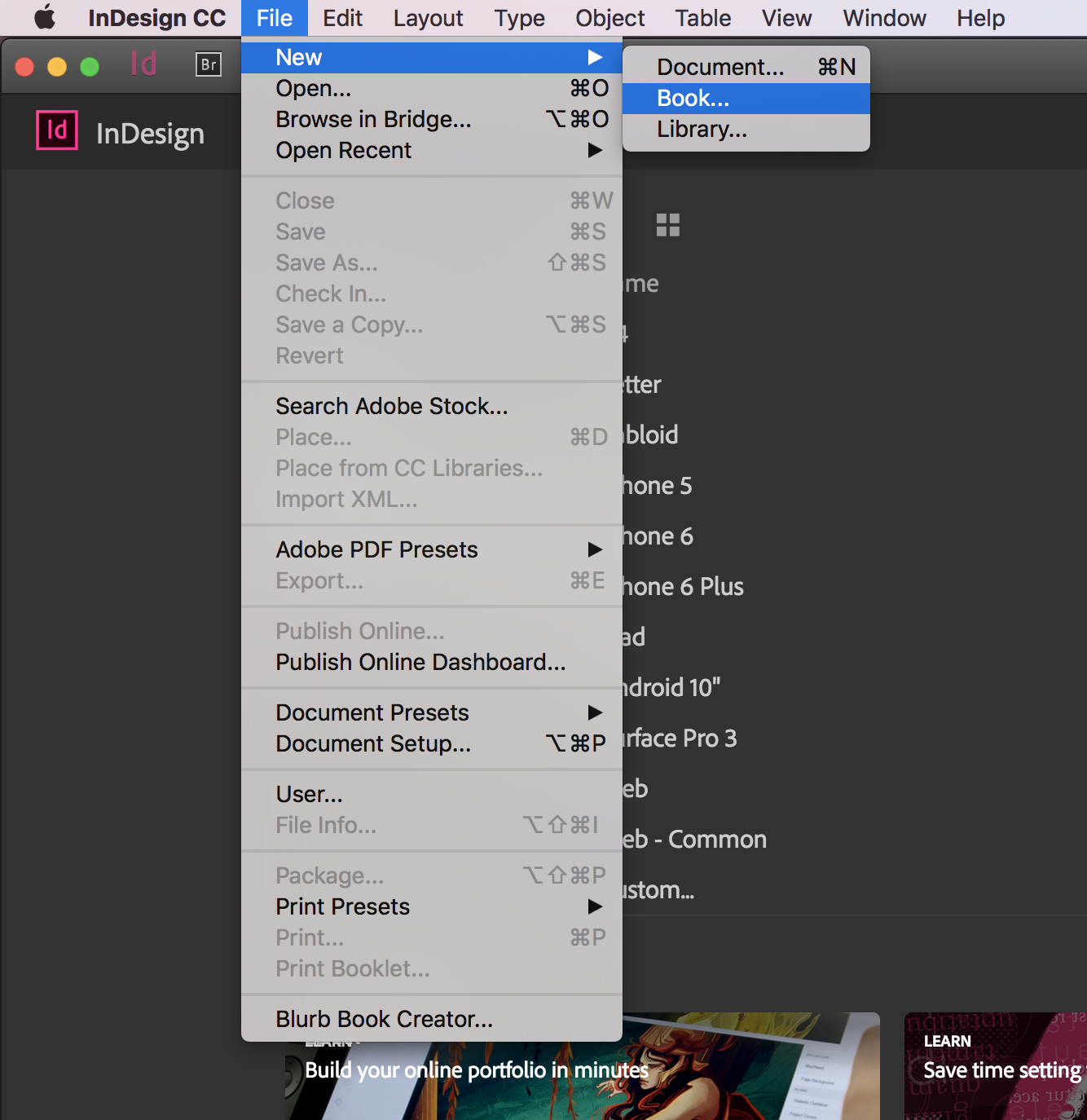Click the red close window button
1087x1120 pixels.
(24, 67)
